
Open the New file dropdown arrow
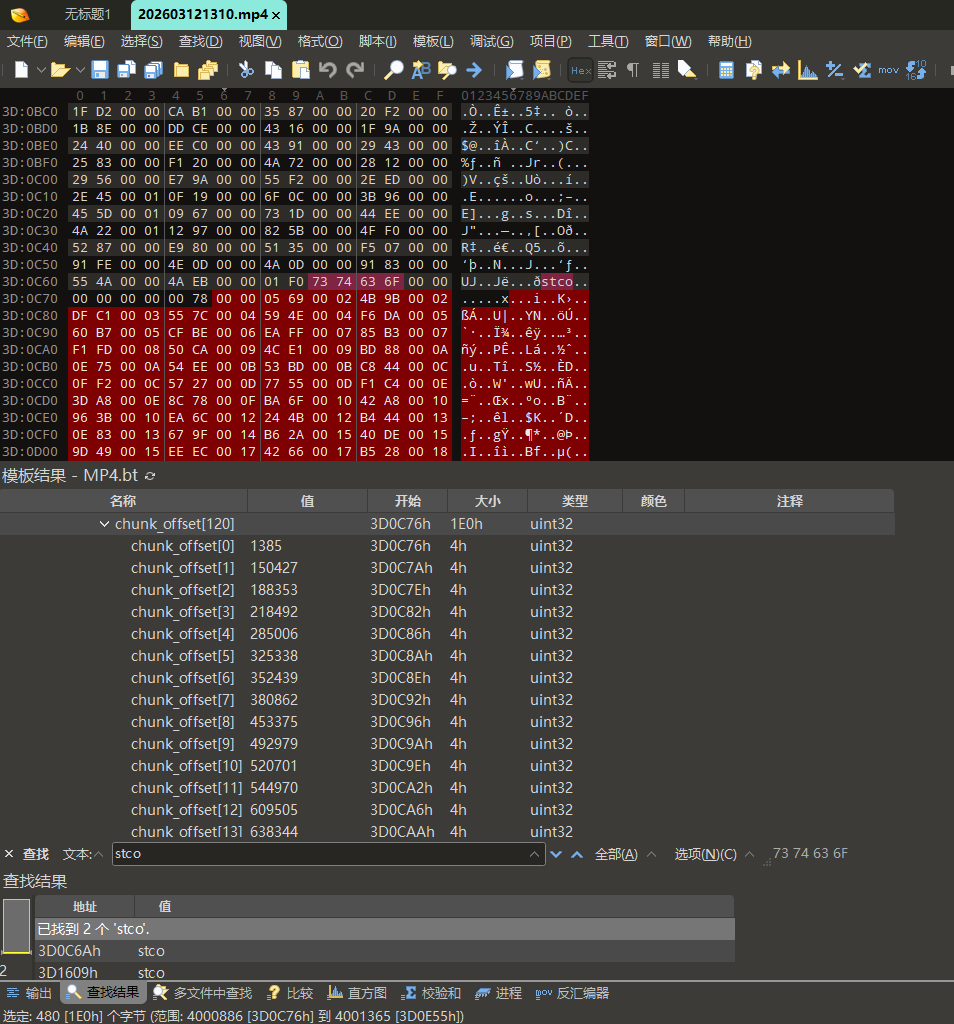(x=41, y=70)
